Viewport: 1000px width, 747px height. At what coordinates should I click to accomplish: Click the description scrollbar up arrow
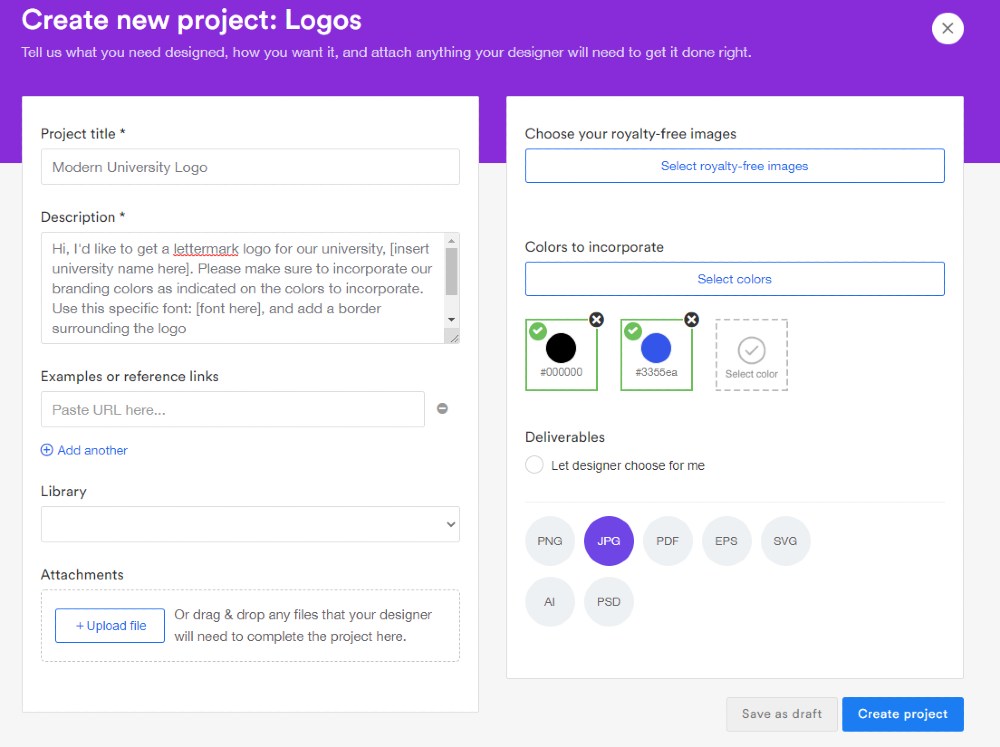pyautogui.click(x=452, y=241)
